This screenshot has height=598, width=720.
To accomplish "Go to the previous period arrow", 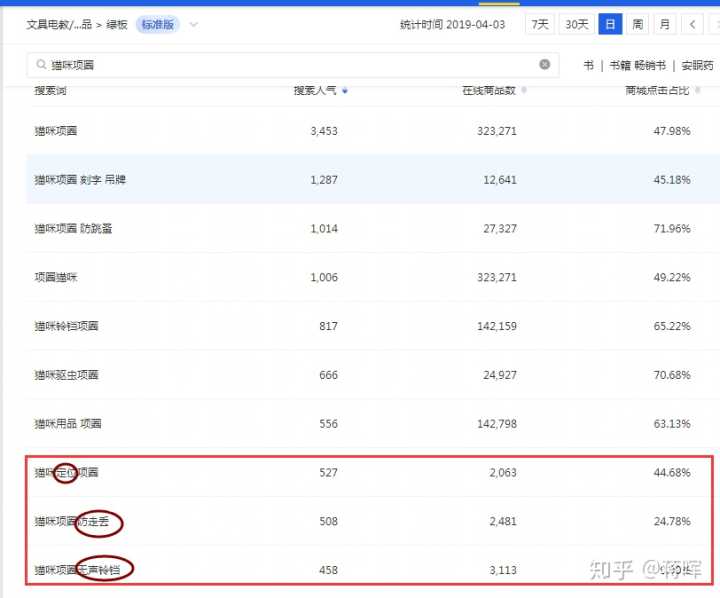I will (x=691, y=25).
